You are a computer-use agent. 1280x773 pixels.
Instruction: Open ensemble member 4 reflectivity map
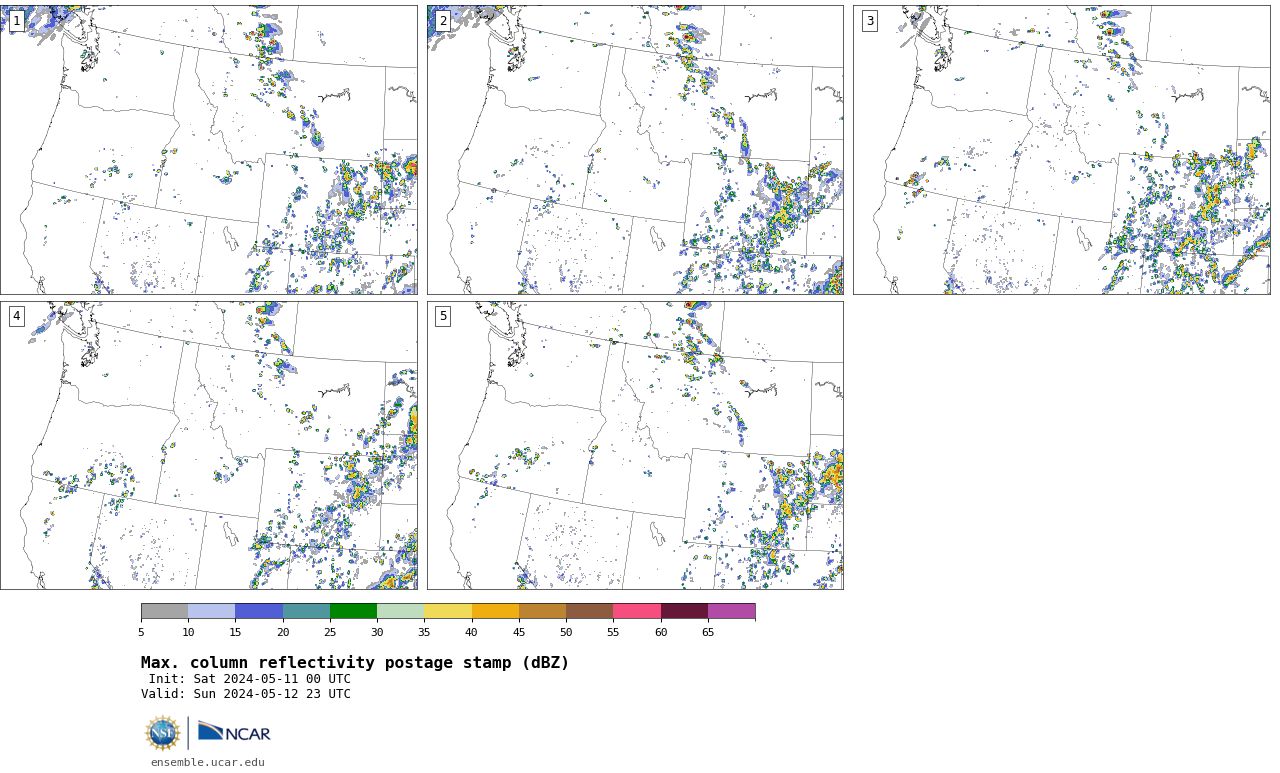[x=208, y=445]
